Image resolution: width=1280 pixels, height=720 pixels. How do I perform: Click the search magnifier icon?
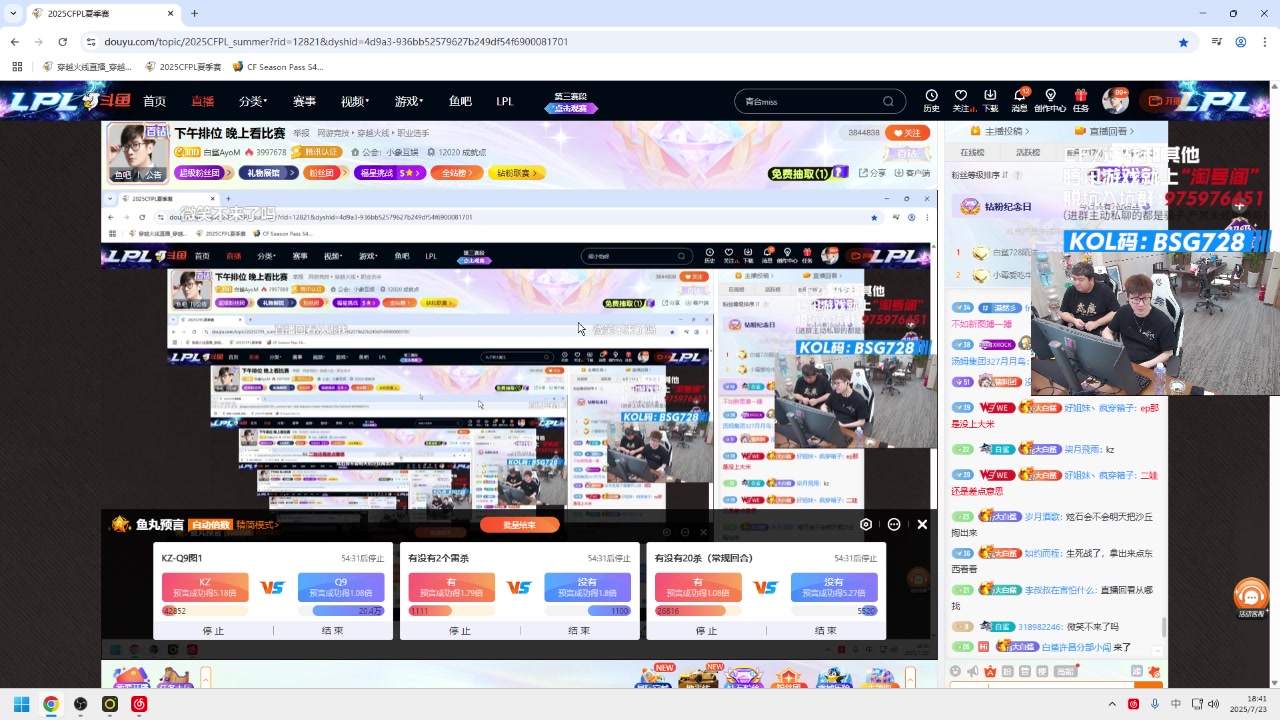click(x=888, y=101)
